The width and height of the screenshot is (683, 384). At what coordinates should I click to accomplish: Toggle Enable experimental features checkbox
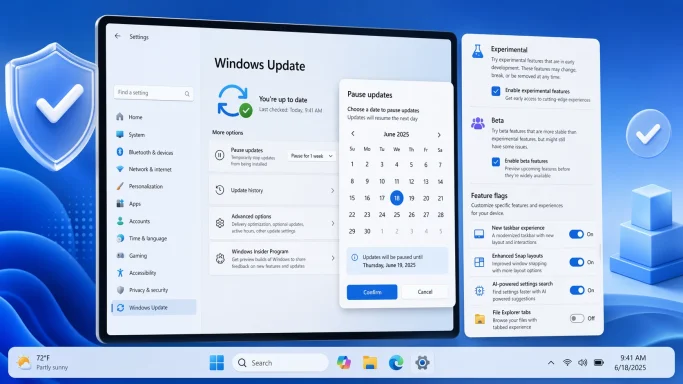(496, 91)
